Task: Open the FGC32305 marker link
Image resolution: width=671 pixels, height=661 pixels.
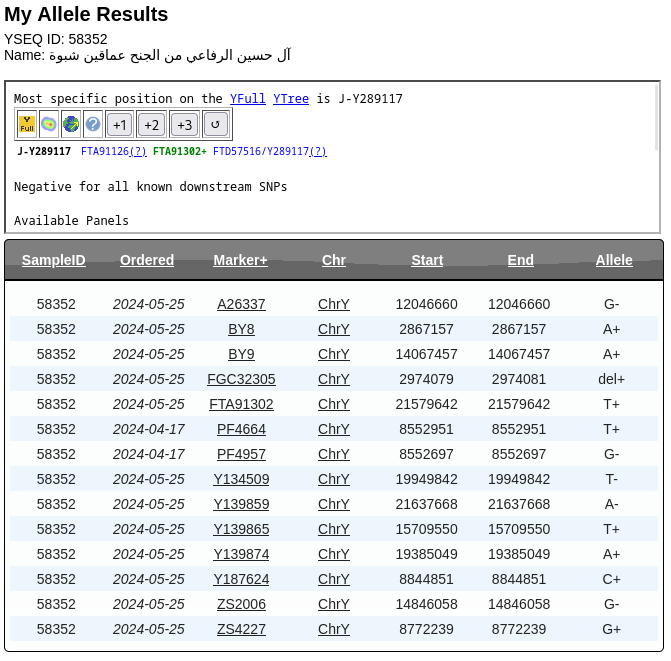Action: click(241, 379)
